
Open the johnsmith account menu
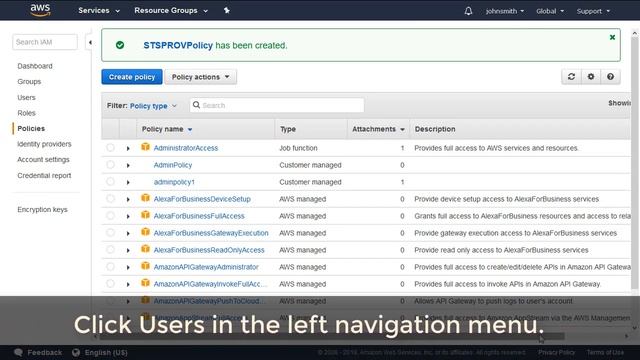pos(505,11)
